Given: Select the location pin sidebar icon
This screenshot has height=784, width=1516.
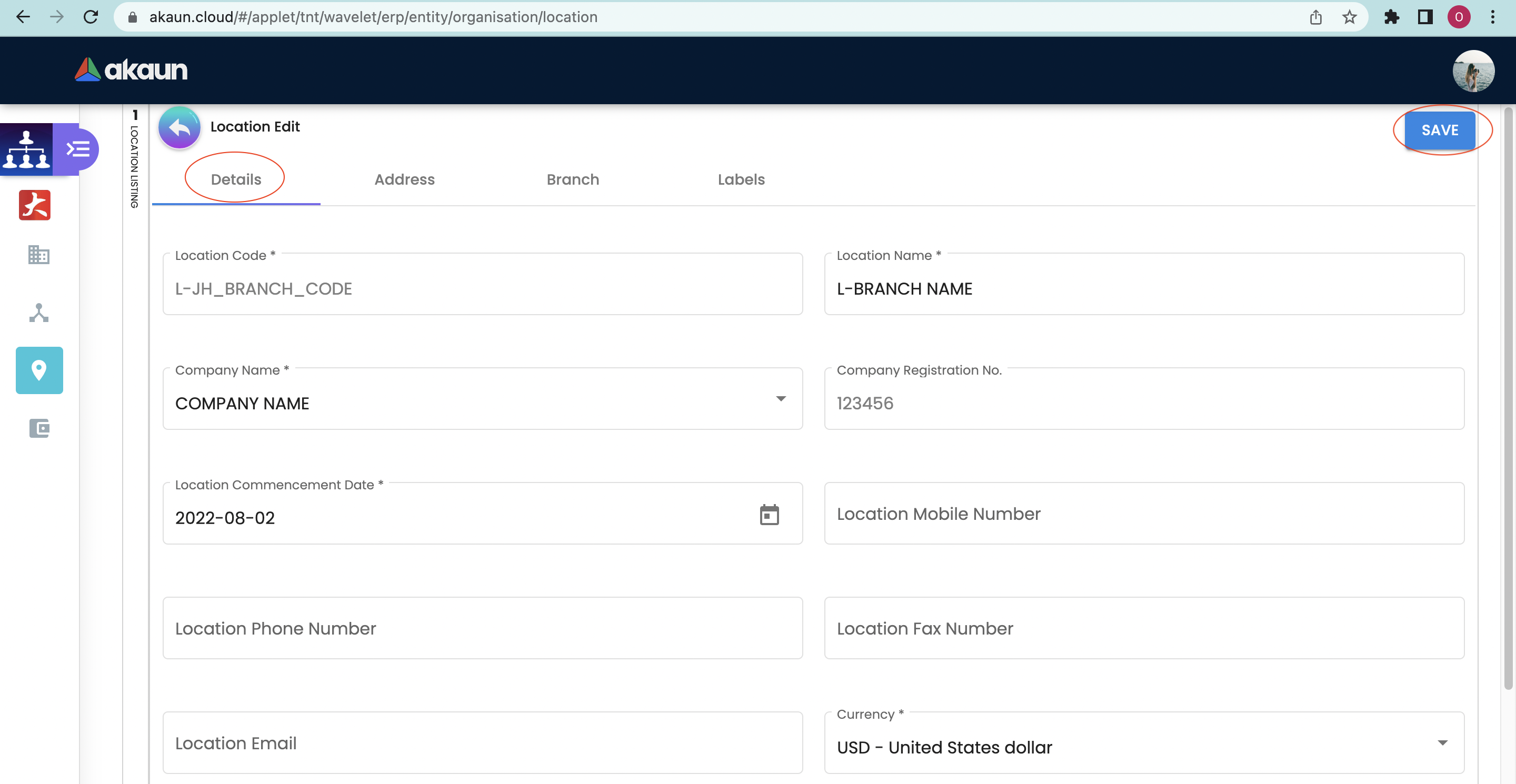Looking at the screenshot, I should click(x=39, y=370).
